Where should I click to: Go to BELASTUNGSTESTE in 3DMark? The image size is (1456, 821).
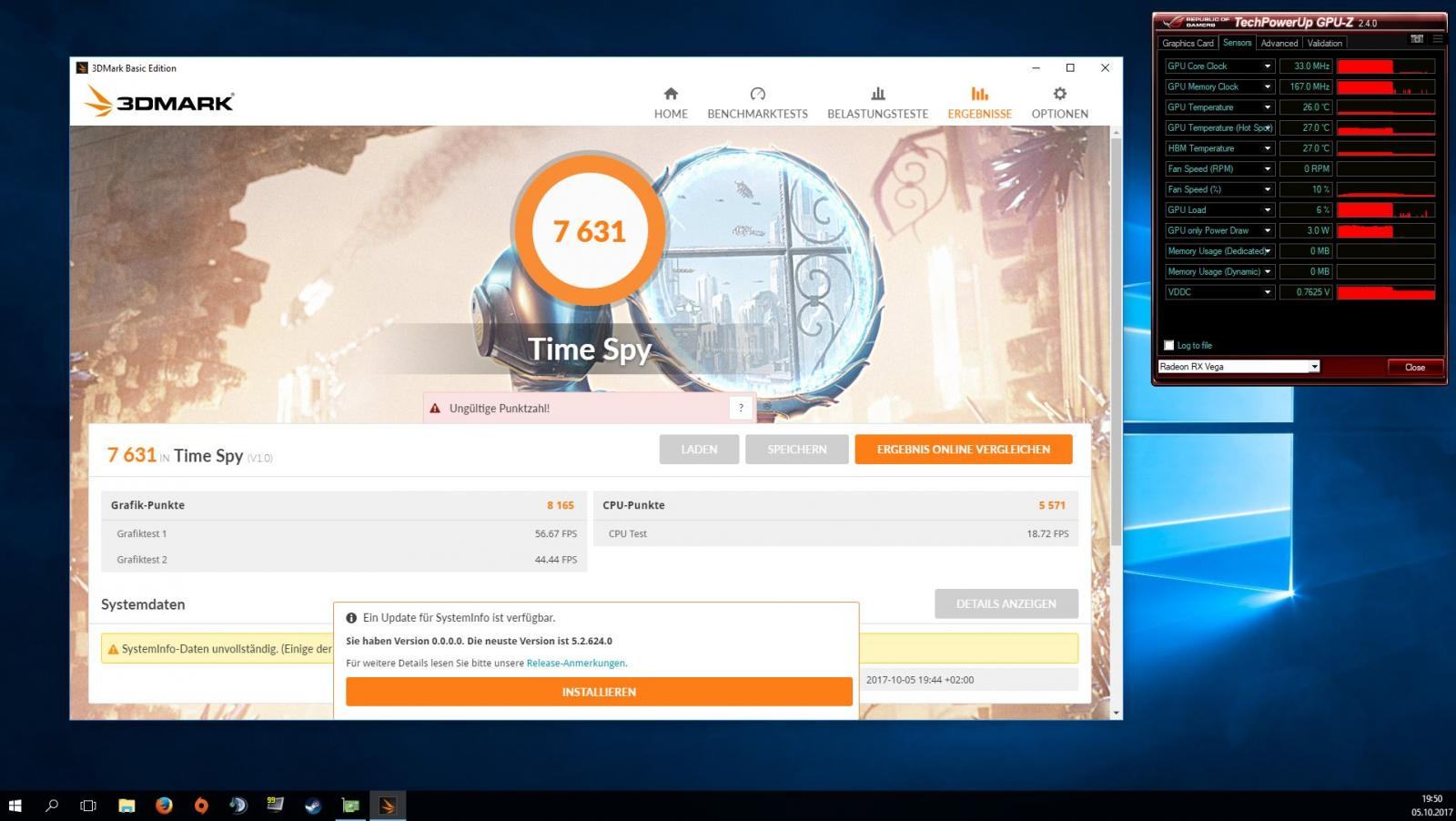coord(877,103)
